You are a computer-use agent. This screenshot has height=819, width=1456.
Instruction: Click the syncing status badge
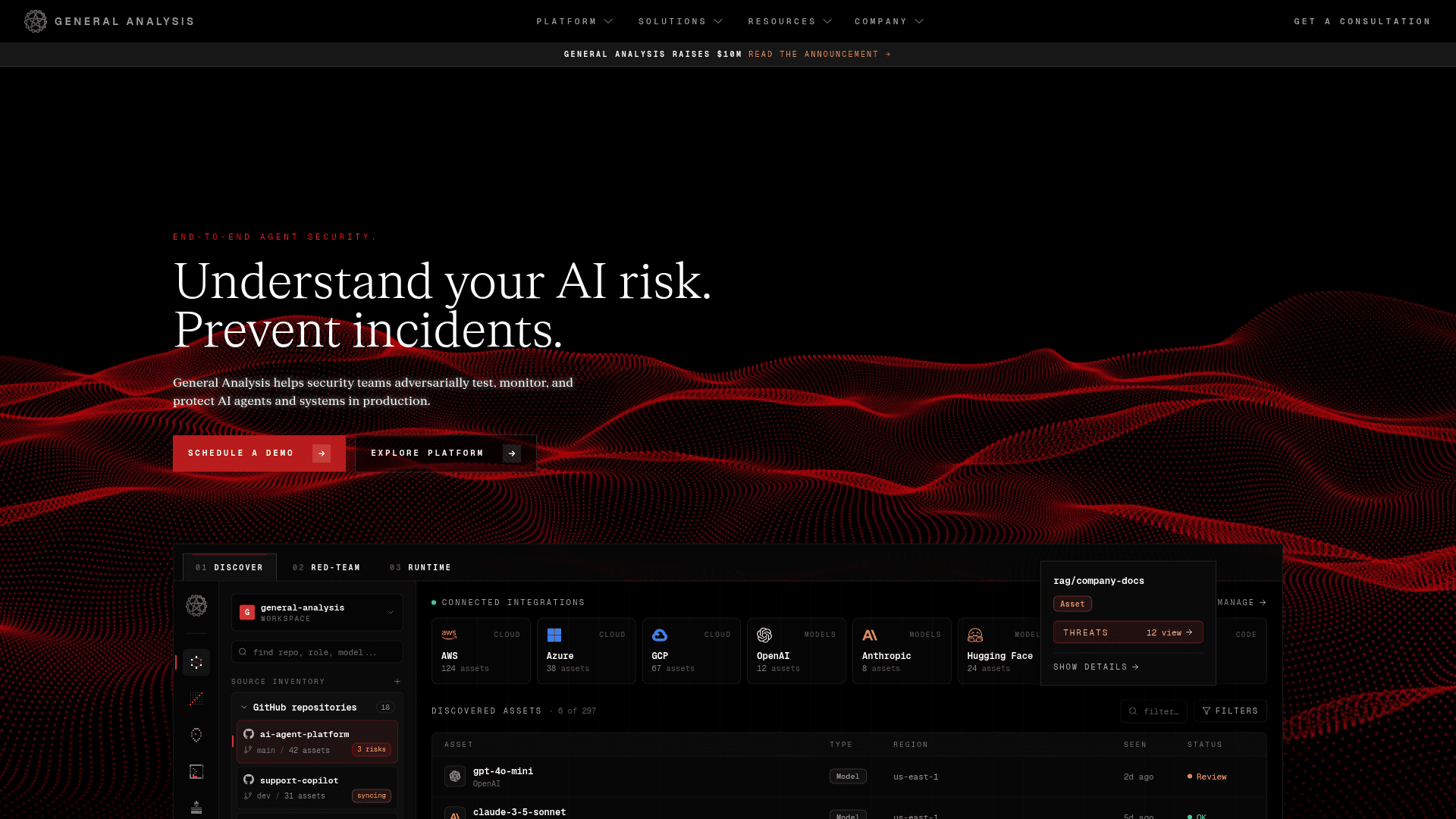point(372,796)
